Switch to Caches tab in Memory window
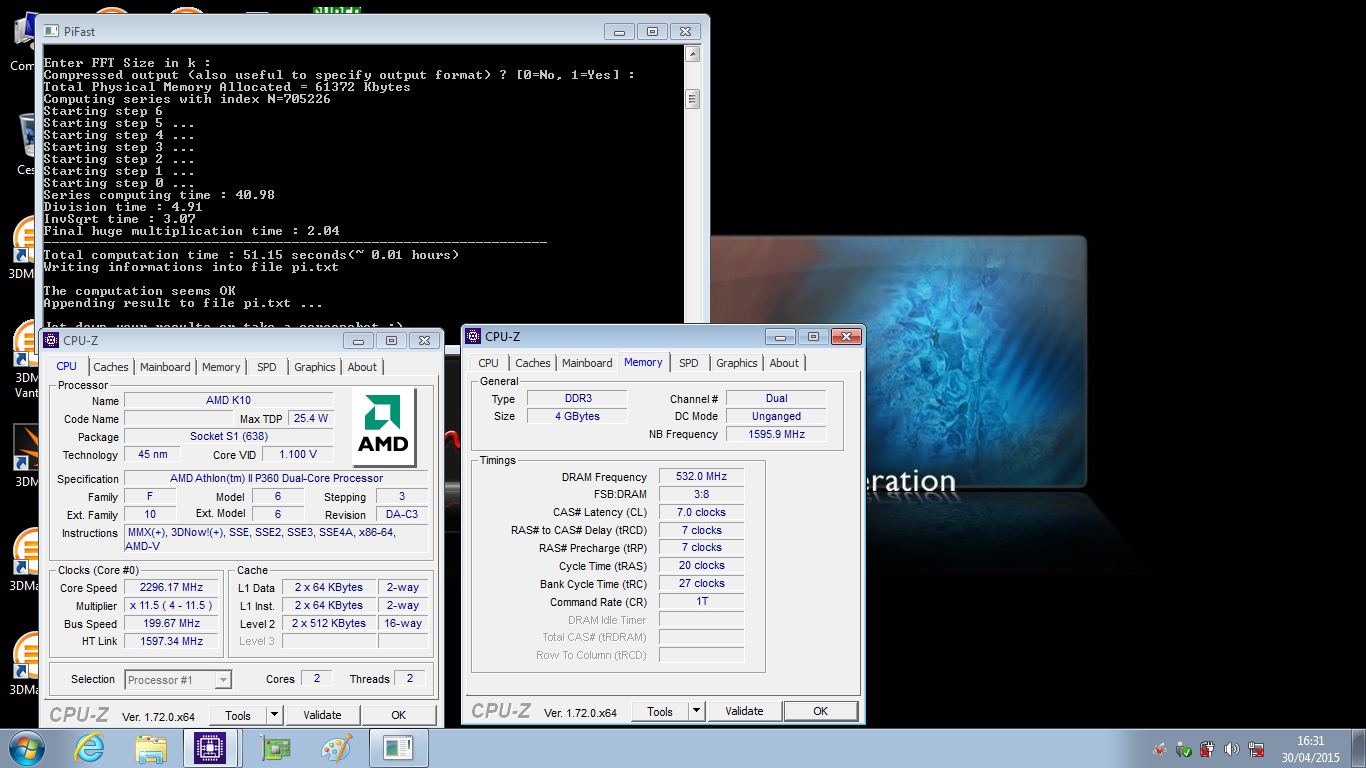Viewport: 1366px width, 768px height. point(533,363)
